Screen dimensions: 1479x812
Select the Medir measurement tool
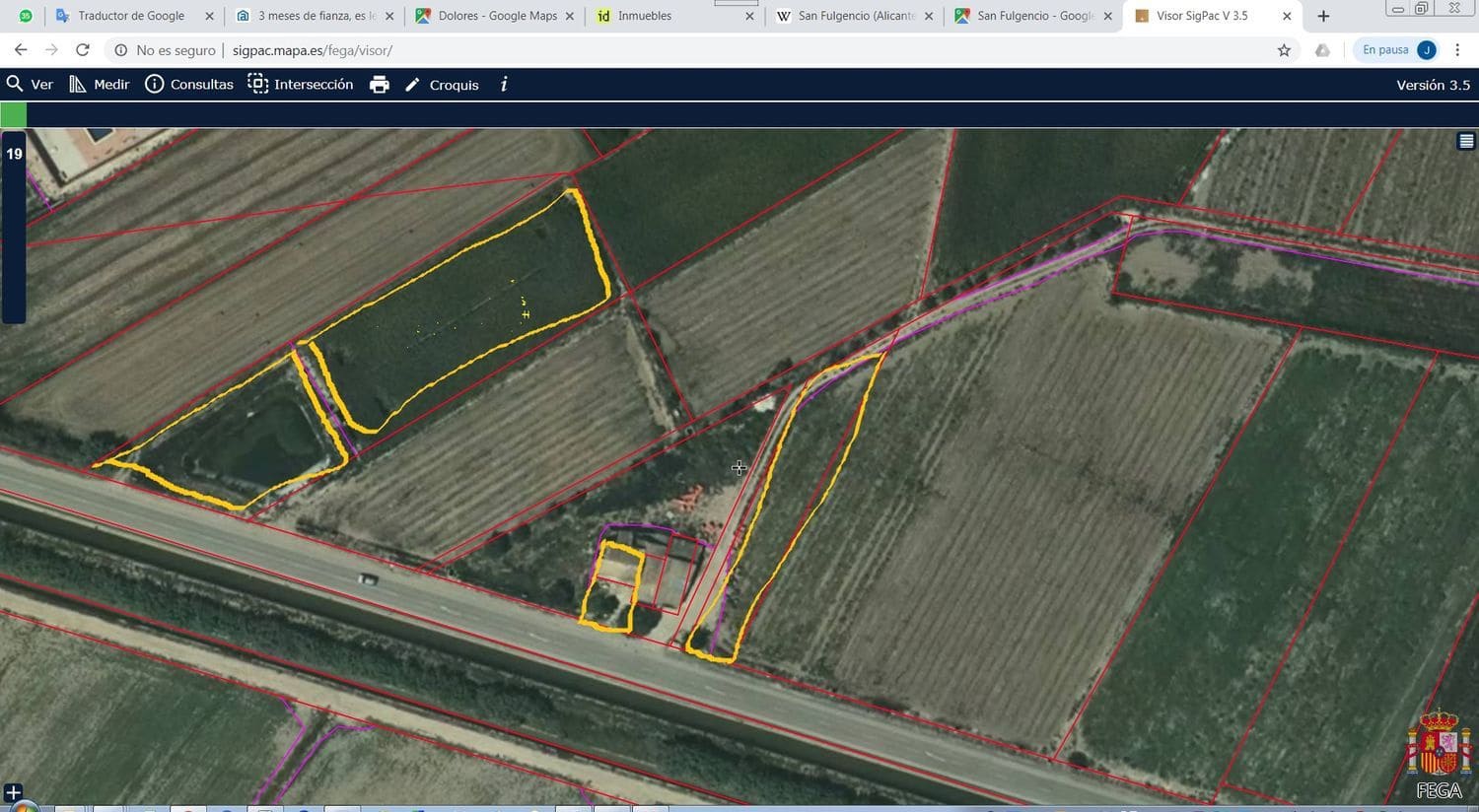click(x=99, y=85)
